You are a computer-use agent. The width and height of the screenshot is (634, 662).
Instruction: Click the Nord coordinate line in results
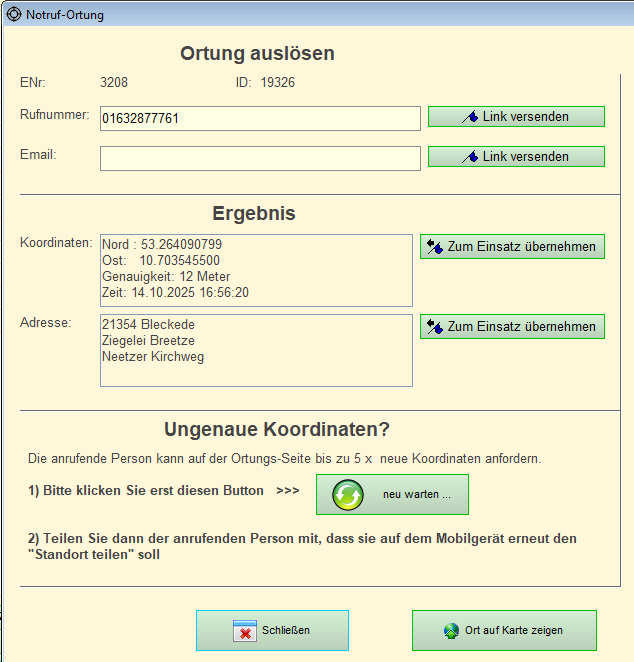(162, 245)
